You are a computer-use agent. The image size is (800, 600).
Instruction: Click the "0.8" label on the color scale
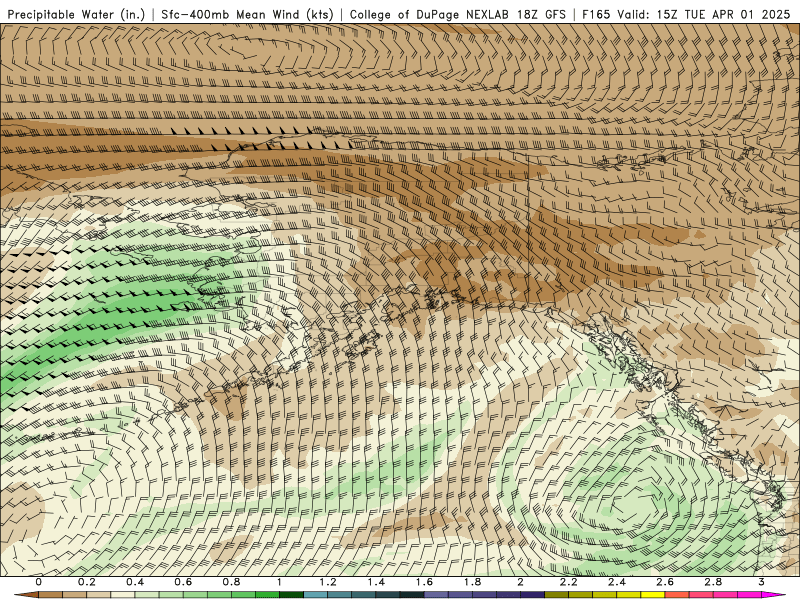click(x=231, y=582)
